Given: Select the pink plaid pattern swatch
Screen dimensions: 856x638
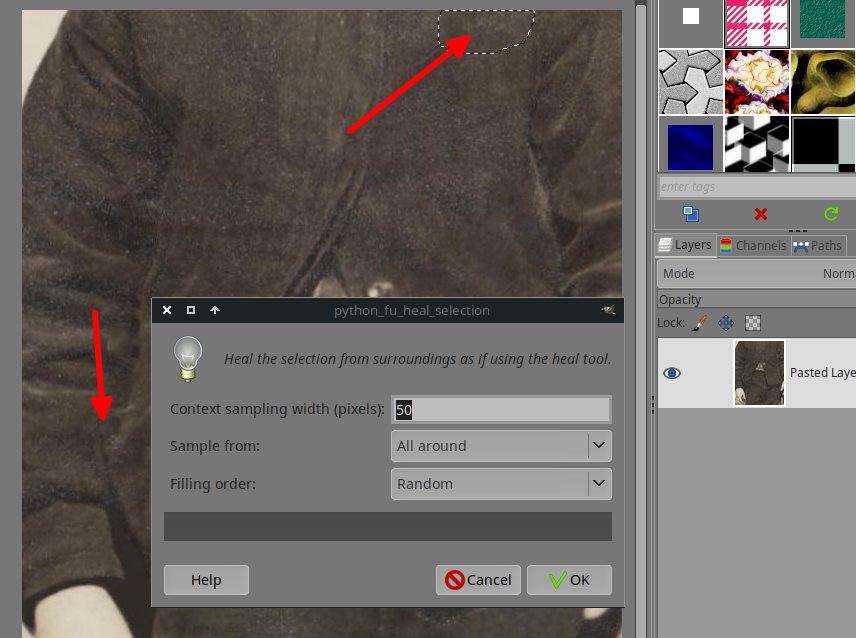Looking at the screenshot, I should click(x=757, y=23).
